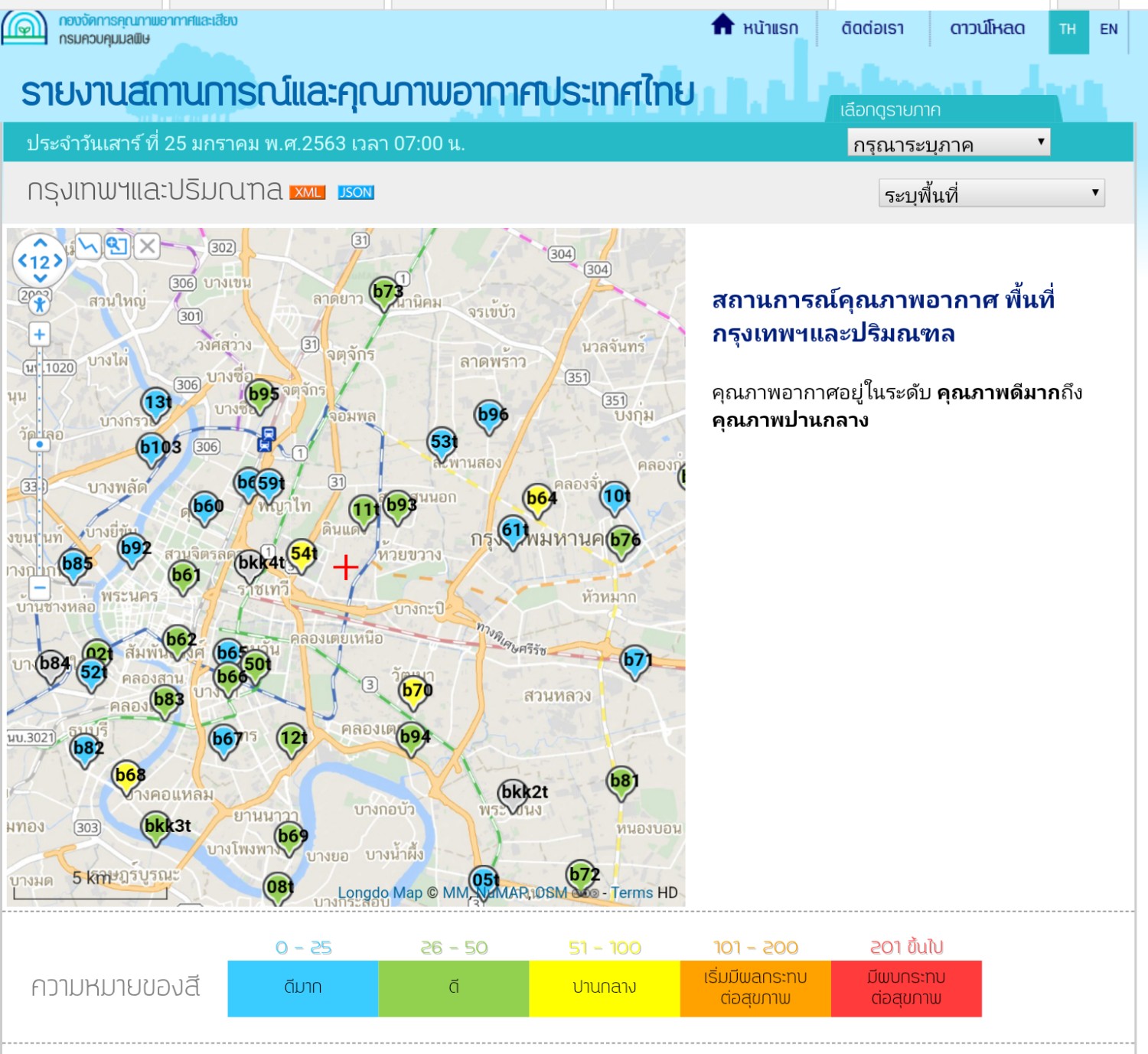This screenshot has height=1054, width=1148.
Task: Pan the map right with the arrow
Action: click(x=57, y=261)
